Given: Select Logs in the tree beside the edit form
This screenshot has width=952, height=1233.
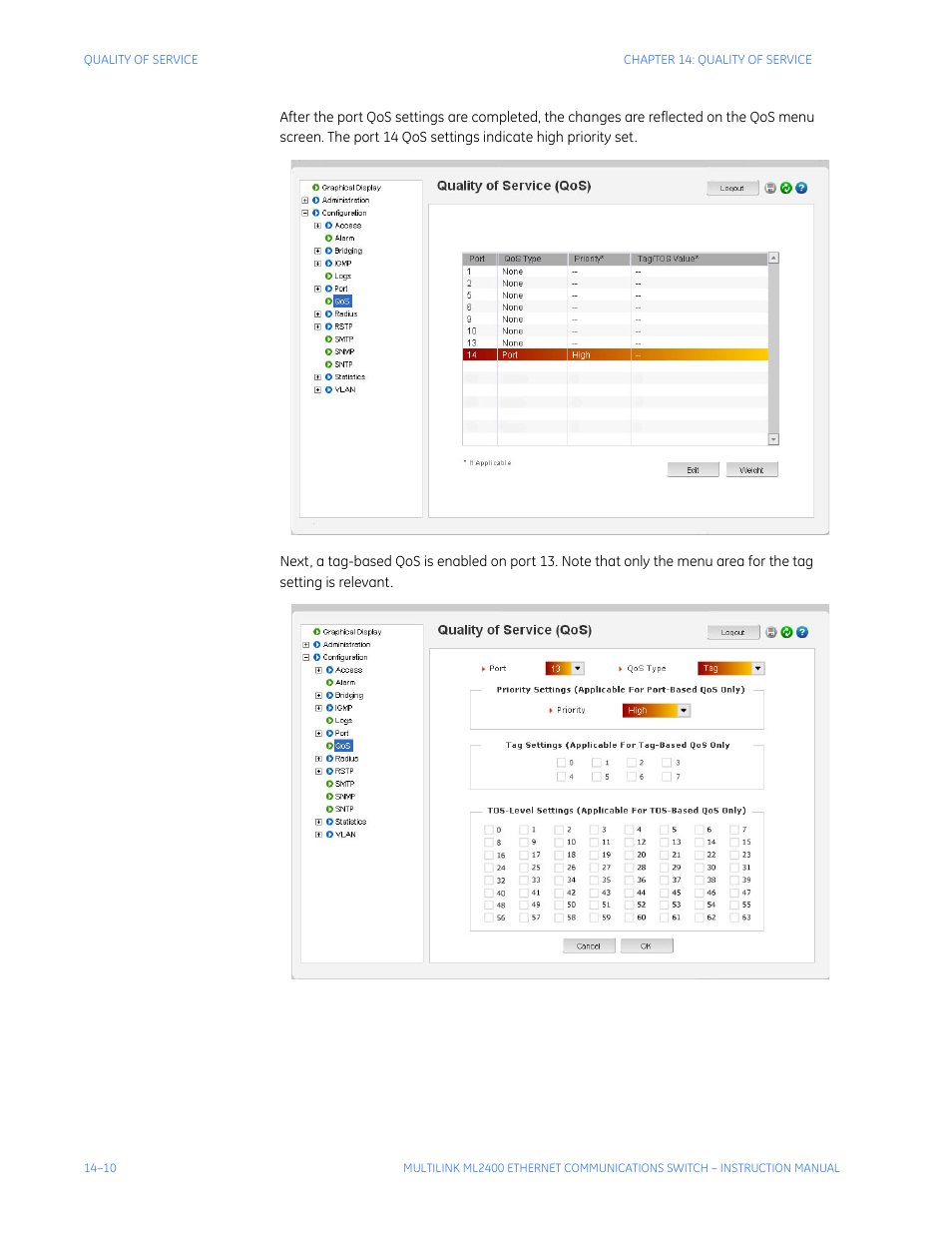Looking at the screenshot, I should coord(343,721).
